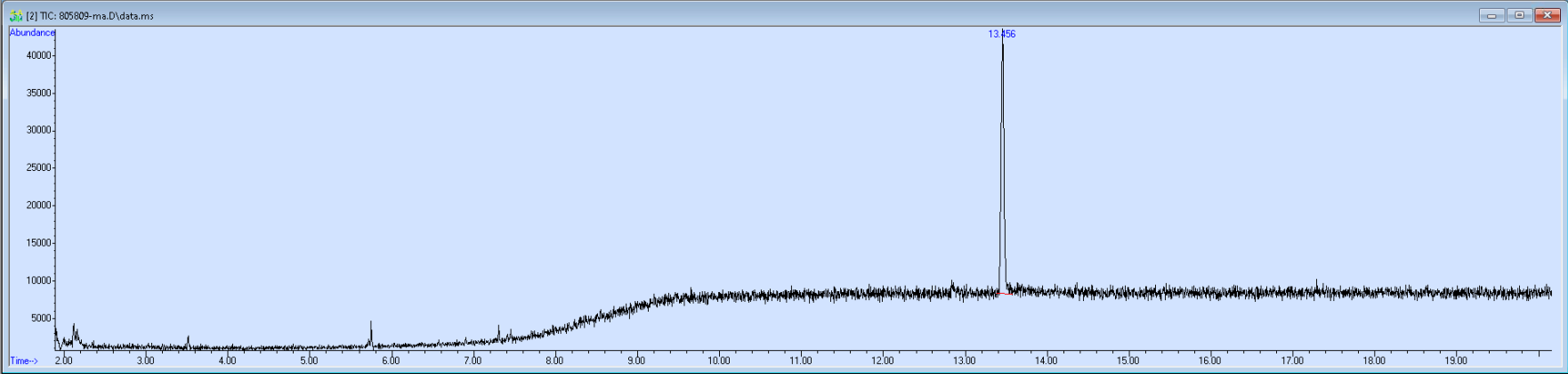The height and width of the screenshot is (374, 1568).
Task: Maximize the TIC chromatogram window
Action: (x=1519, y=15)
